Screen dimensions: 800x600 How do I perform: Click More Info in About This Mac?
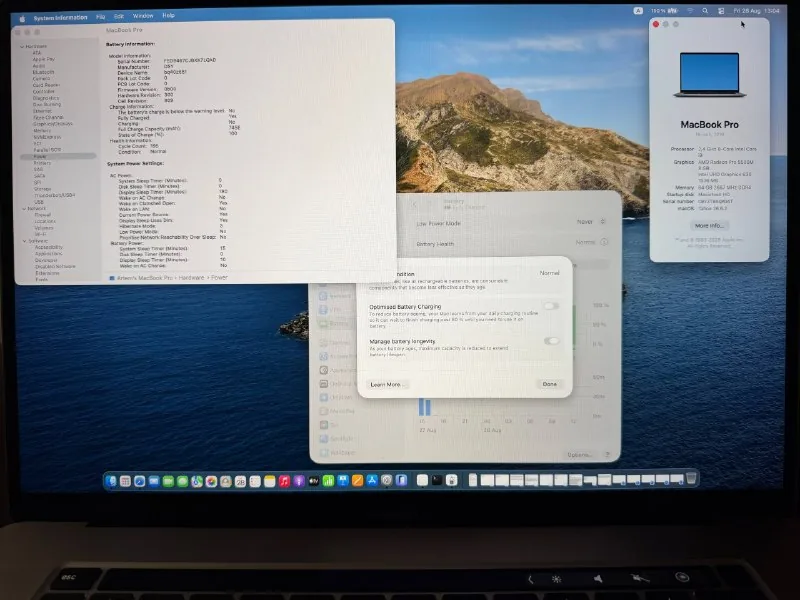pyautogui.click(x=709, y=226)
